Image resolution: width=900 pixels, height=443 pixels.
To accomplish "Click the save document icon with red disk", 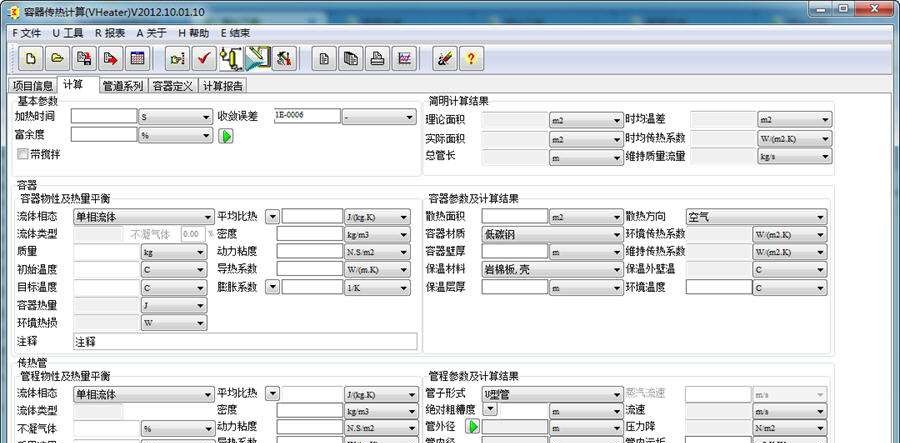I will (x=84, y=59).
